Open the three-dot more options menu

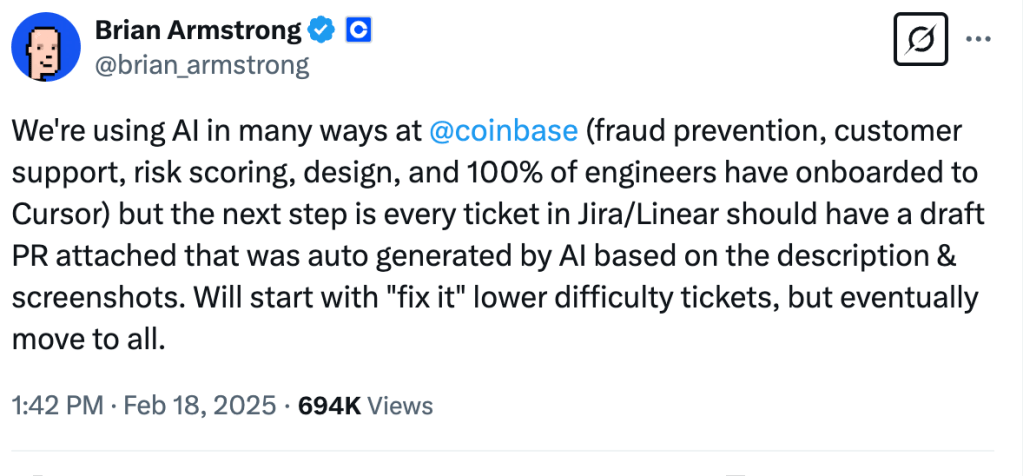978,42
